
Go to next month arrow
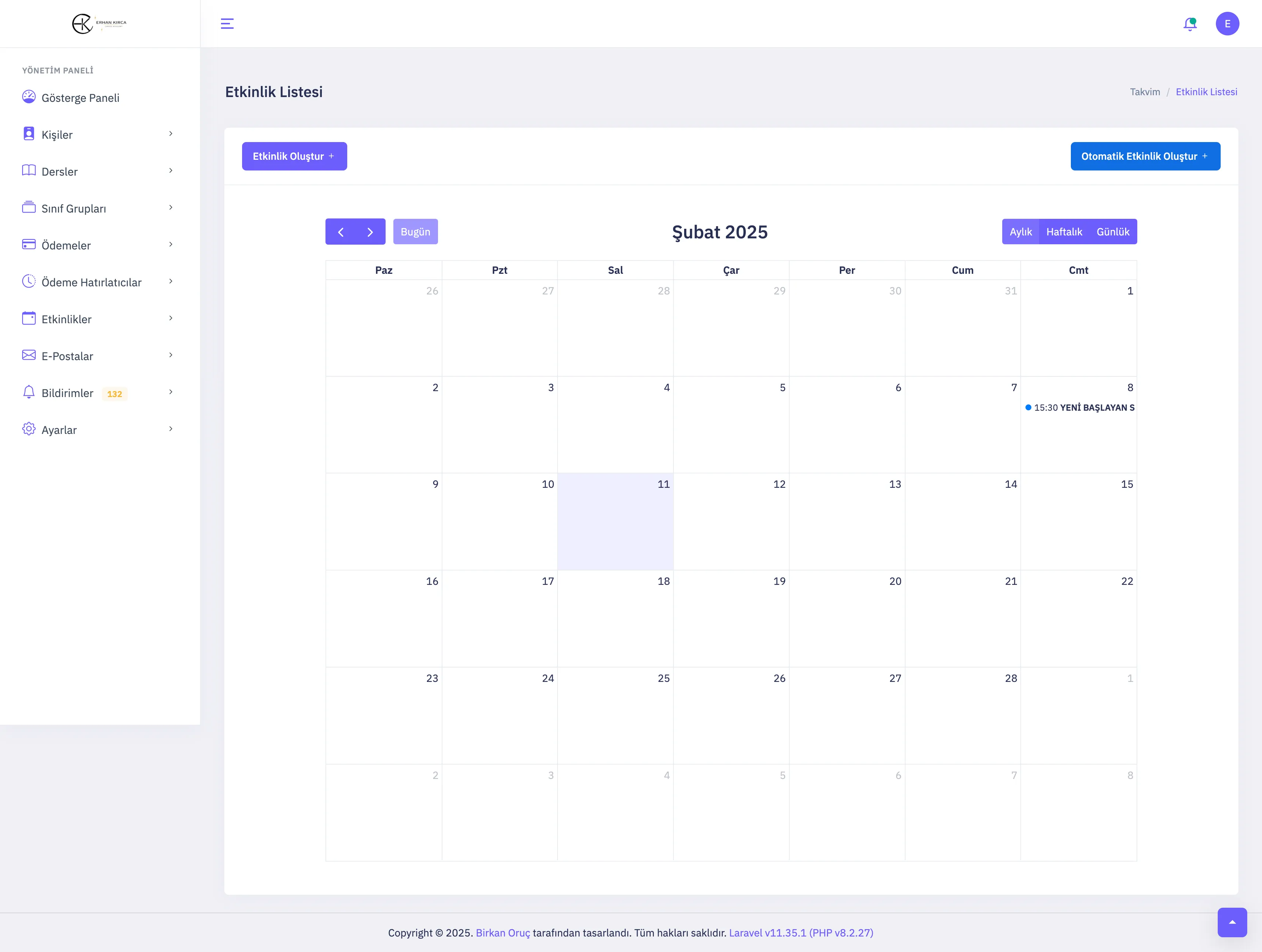370,232
